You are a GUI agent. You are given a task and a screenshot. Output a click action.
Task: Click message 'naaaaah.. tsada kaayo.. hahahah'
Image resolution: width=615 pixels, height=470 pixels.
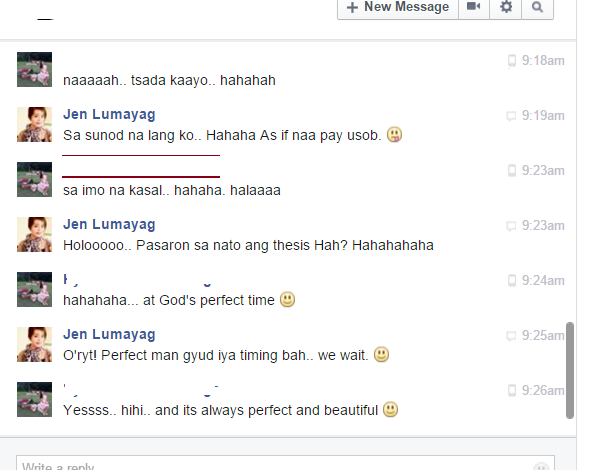coord(169,80)
